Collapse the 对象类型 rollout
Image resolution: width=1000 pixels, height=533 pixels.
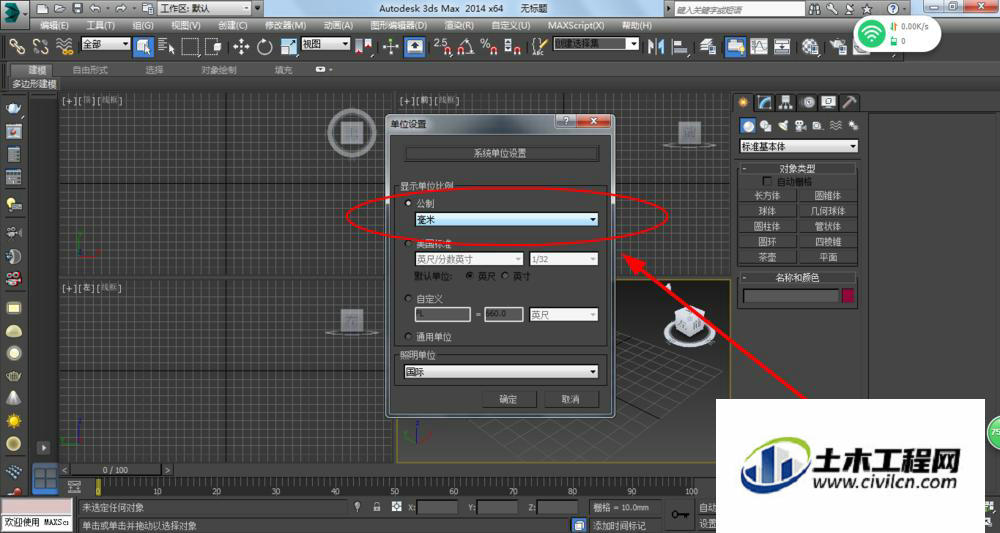tap(797, 168)
